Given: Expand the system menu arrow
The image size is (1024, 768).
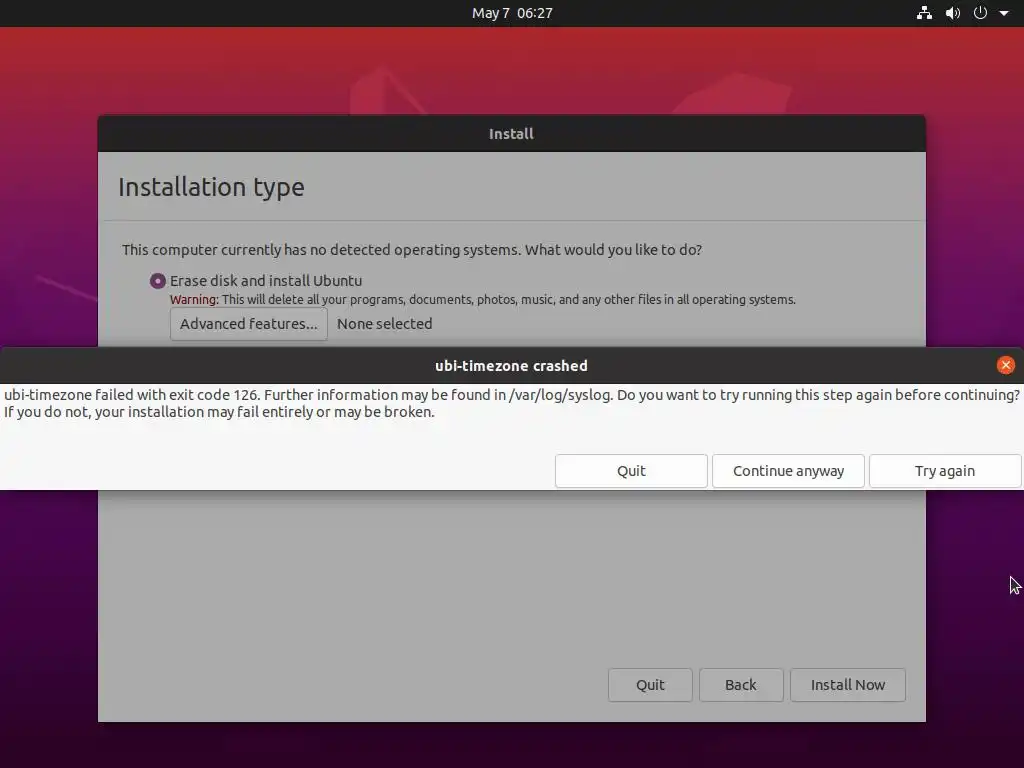Looking at the screenshot, I should coord(1004,13).
